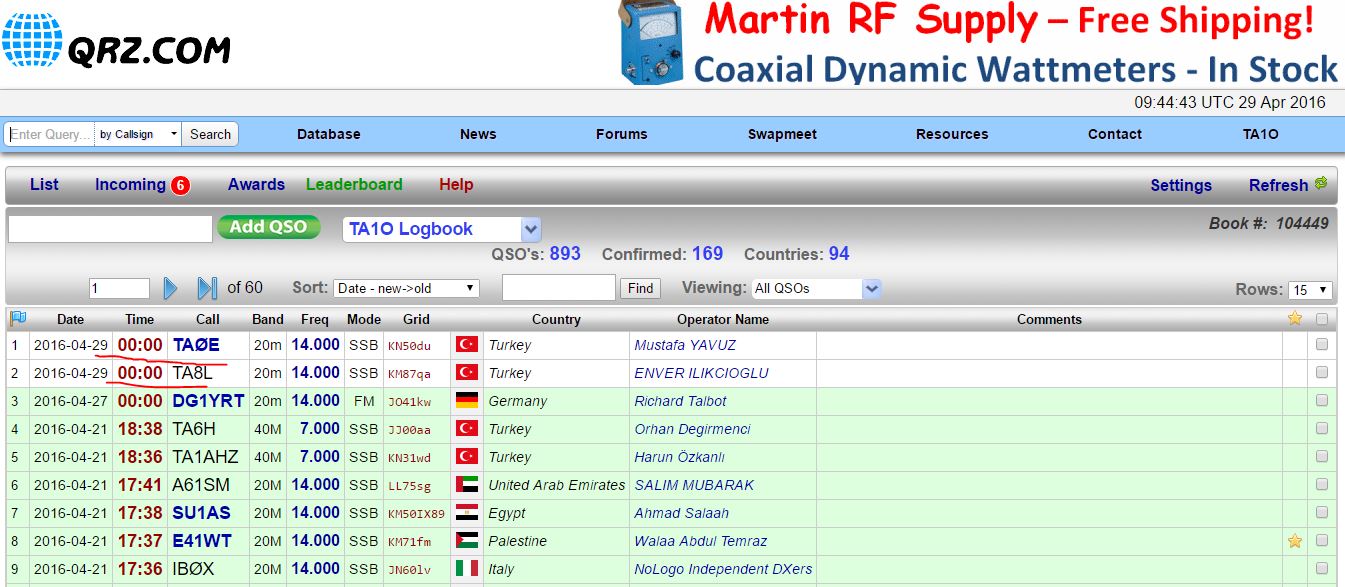
Task: Open the Forums menu
Action: coord(621,134)
